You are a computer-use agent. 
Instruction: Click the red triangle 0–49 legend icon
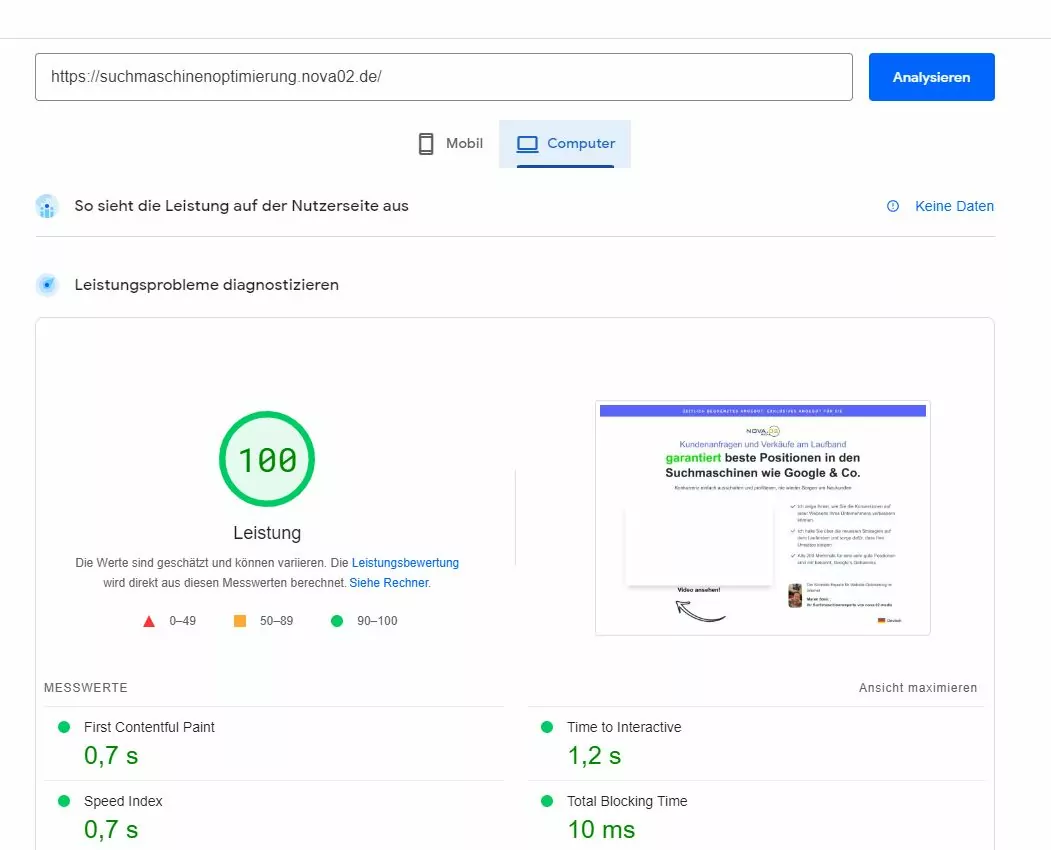point(149,621)
